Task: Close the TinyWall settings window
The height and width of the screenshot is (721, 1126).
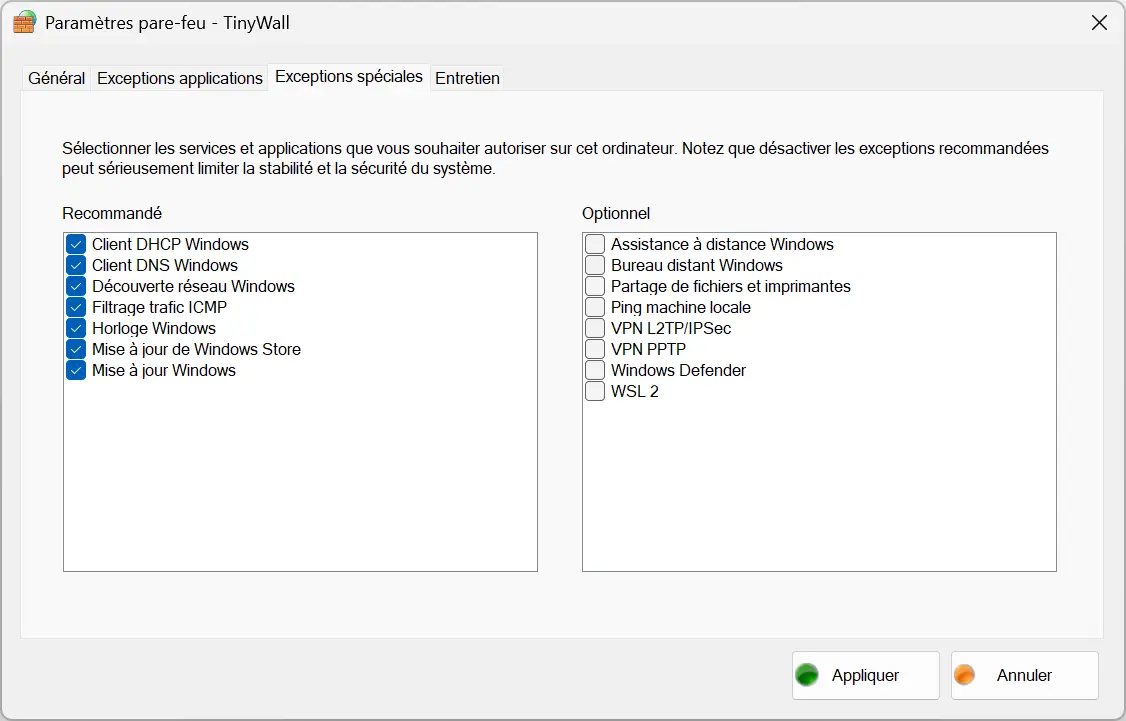Action: [x=1099, y=23]
